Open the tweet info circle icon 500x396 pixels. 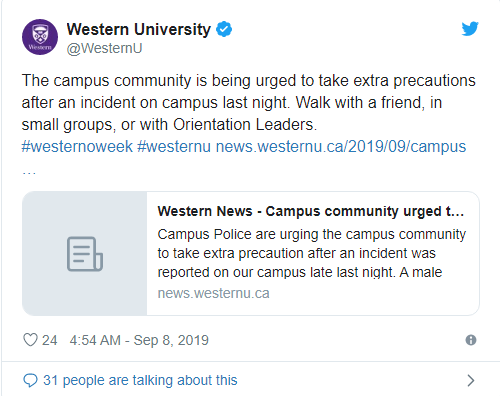[x=471, y=340]
